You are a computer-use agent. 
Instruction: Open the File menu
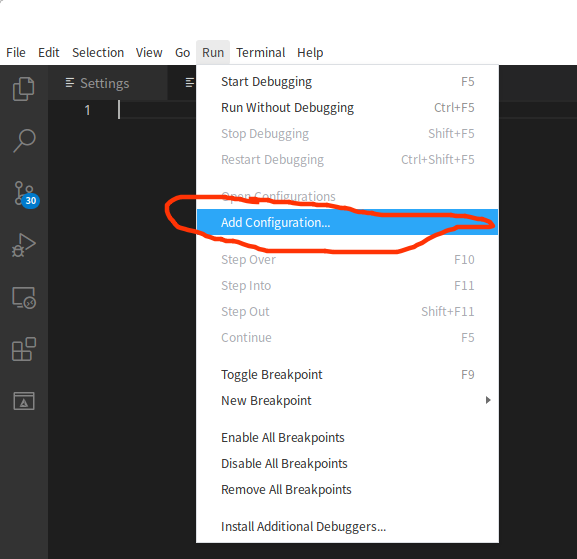coord(16,53)
